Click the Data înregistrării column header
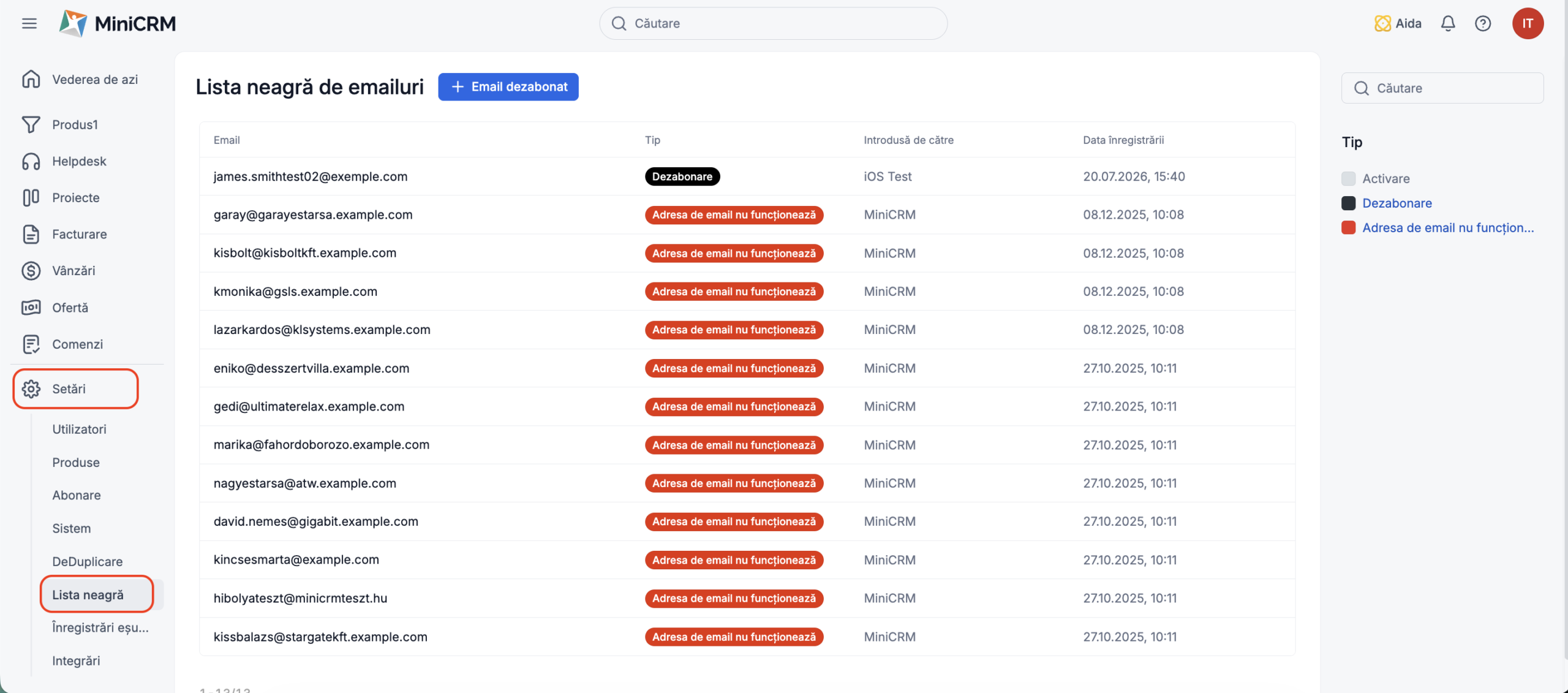This screenshot has height=693, width=1568. (1123, 140)
